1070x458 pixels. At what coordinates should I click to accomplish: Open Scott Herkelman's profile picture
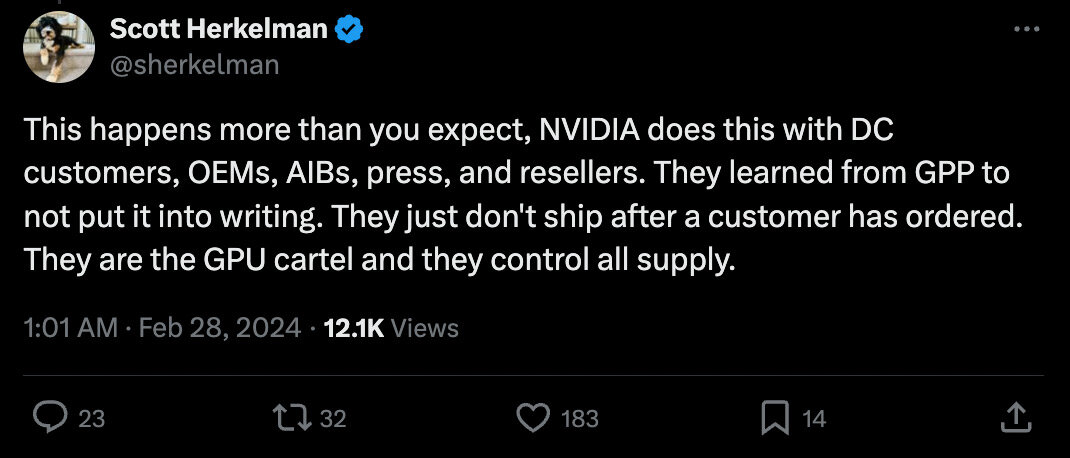click(x=58, y=47)
